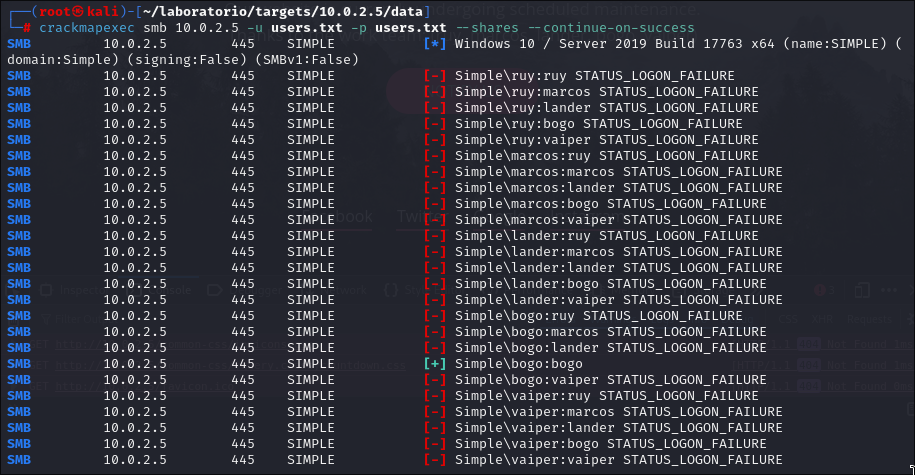This screenshot has width=915, height=475.
Task: Click the green [+] success marker
Action: coord(435,364)
